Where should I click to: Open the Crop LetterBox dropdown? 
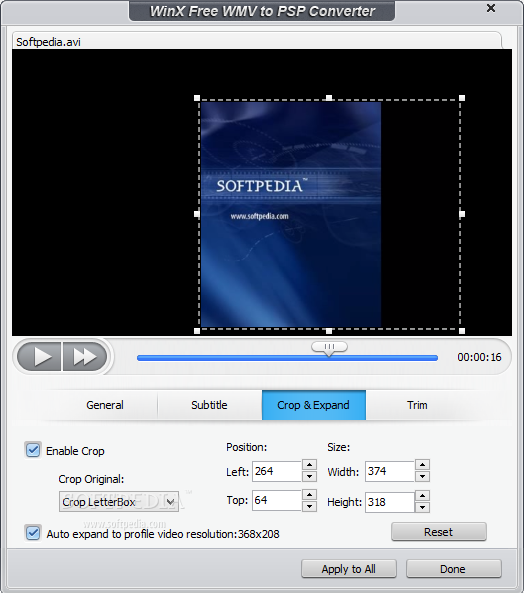pyautogui.click(x=119, y=502)
